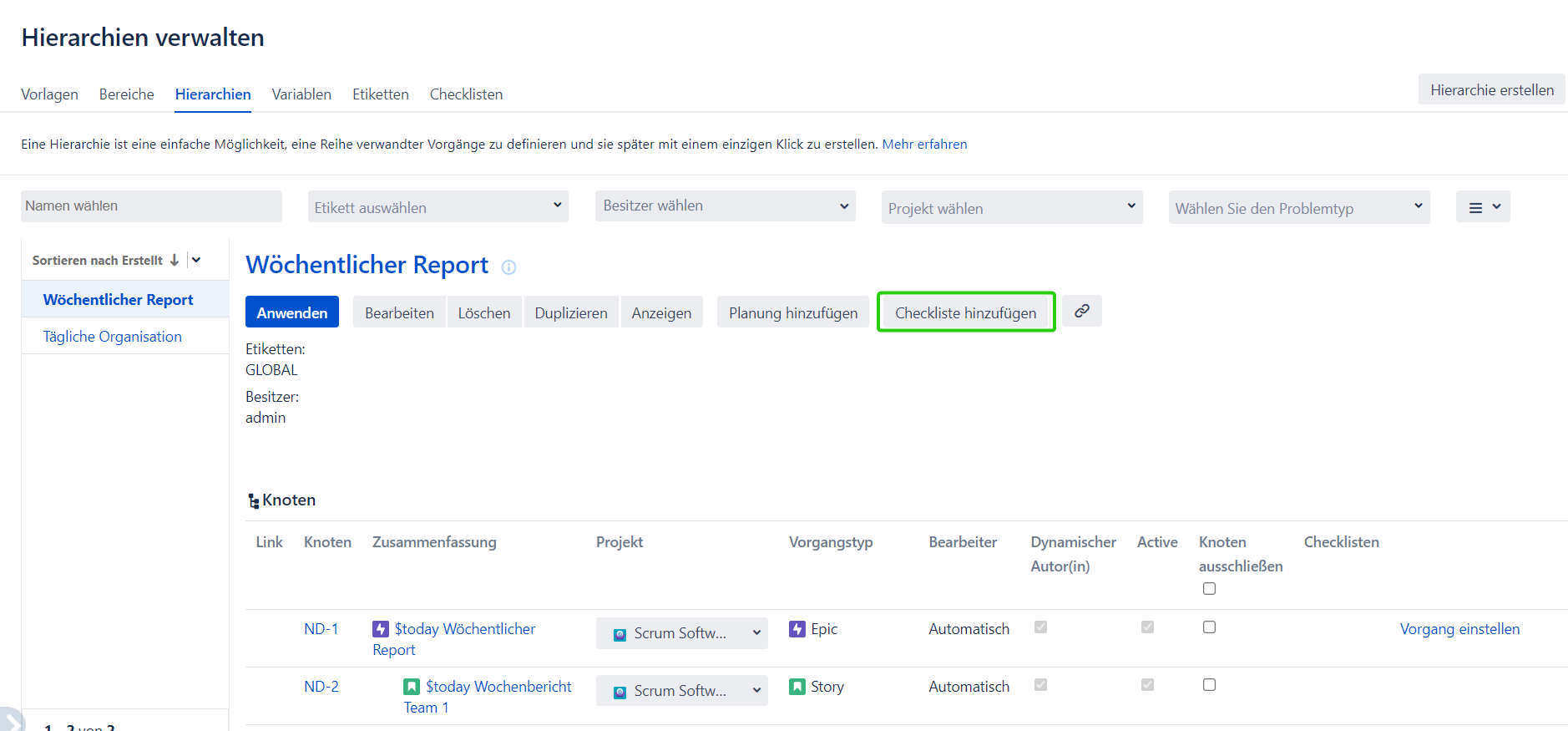1568x731 pixels.
Task: Click info icon next to Wöchentlicher Report
Action: coord(508,267)
